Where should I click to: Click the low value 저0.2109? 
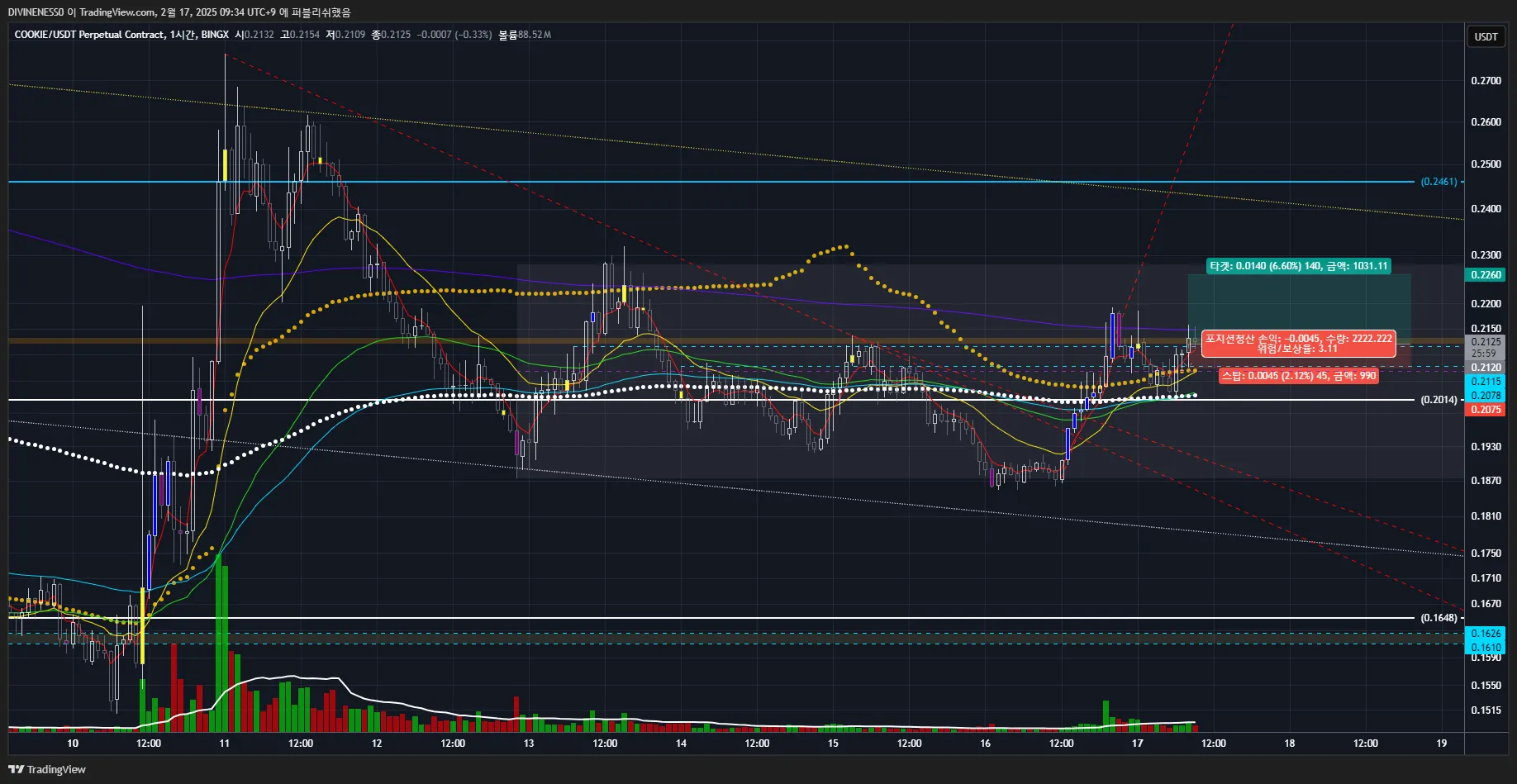345,35
